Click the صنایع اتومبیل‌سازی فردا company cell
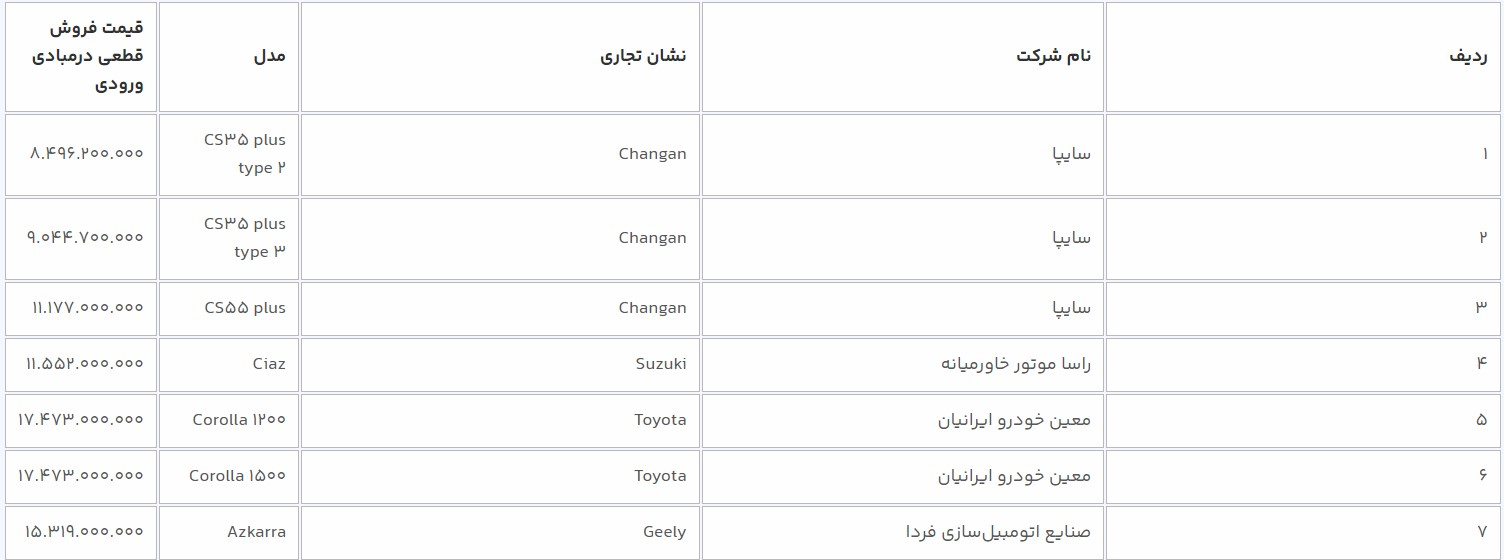 pyautogui.click(x=997, y=531)
